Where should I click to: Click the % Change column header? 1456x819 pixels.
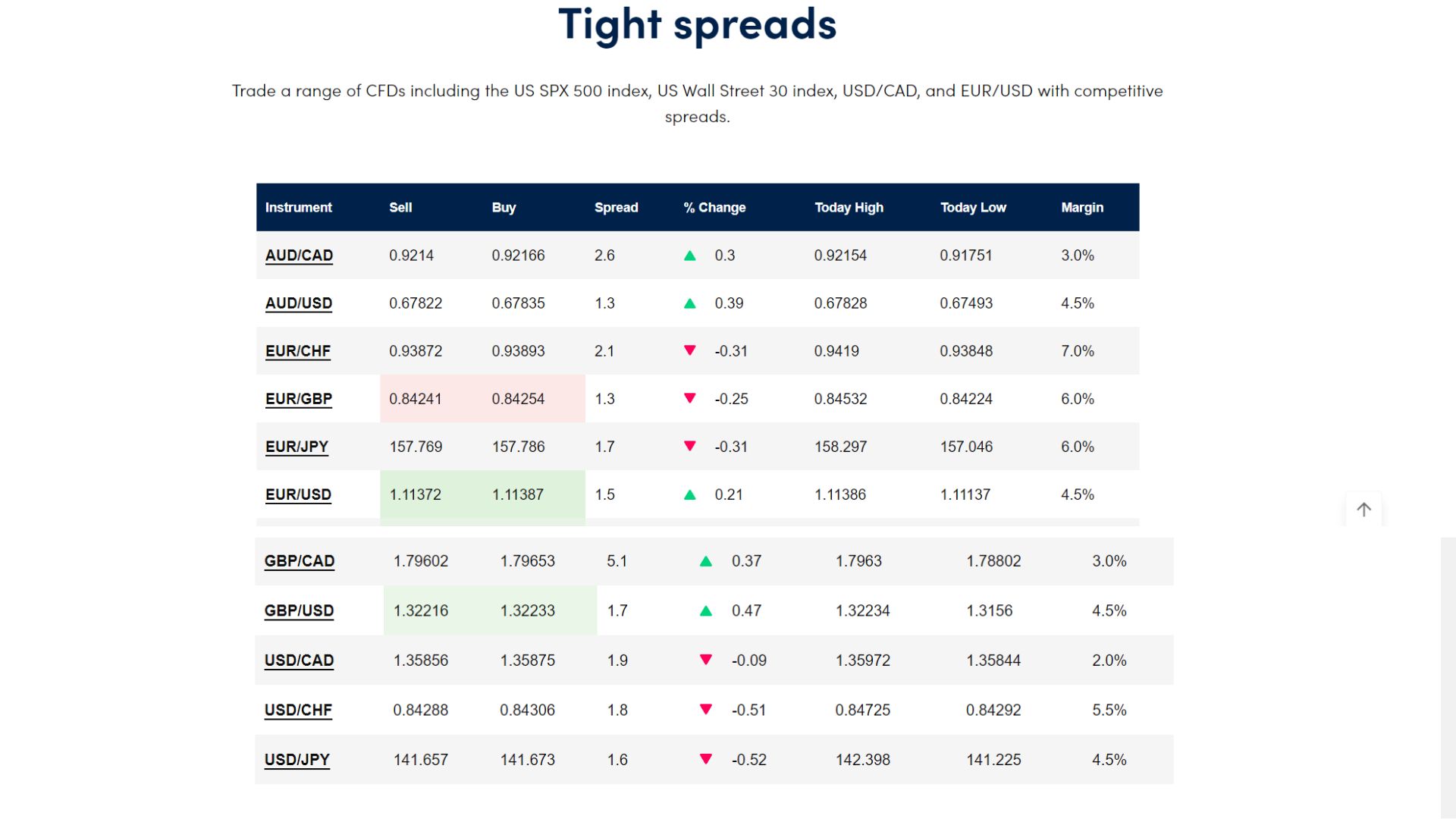pyautogui.click(x=714, y=207)
